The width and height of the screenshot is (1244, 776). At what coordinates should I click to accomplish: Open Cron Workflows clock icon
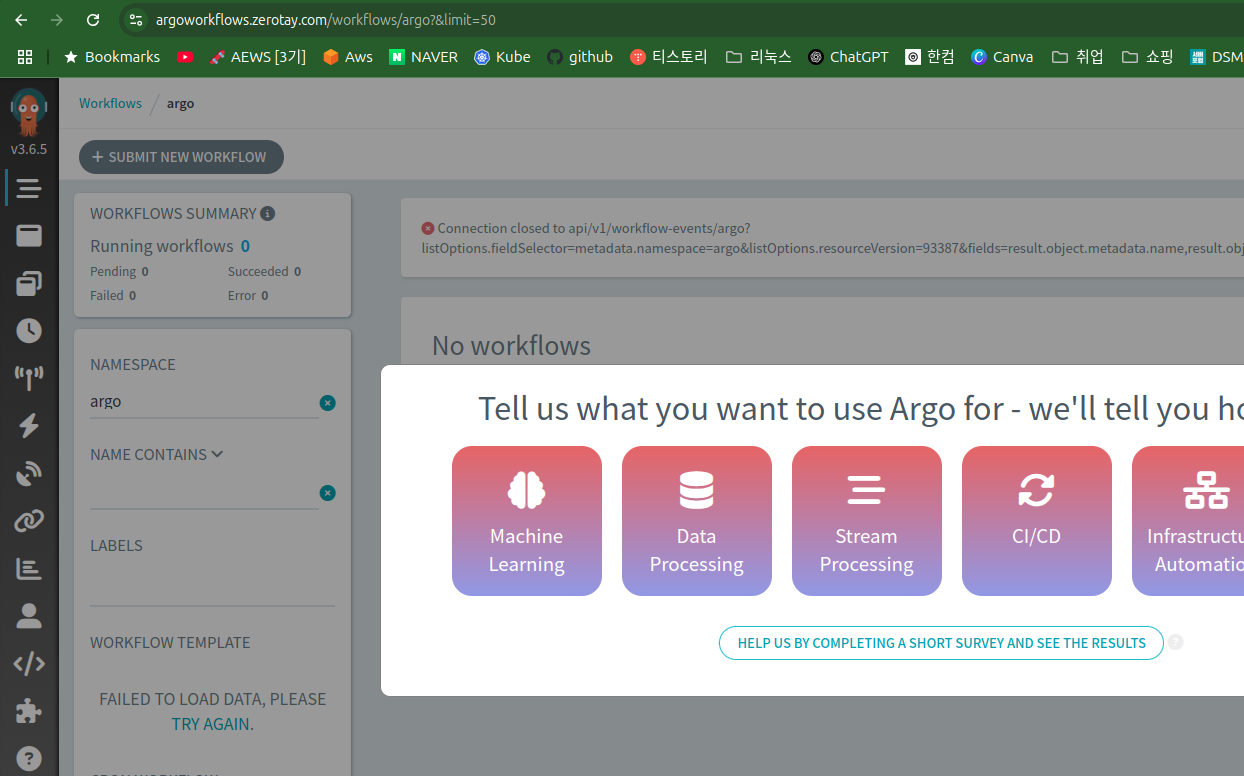pyautogui.click(x=29, y=331)
